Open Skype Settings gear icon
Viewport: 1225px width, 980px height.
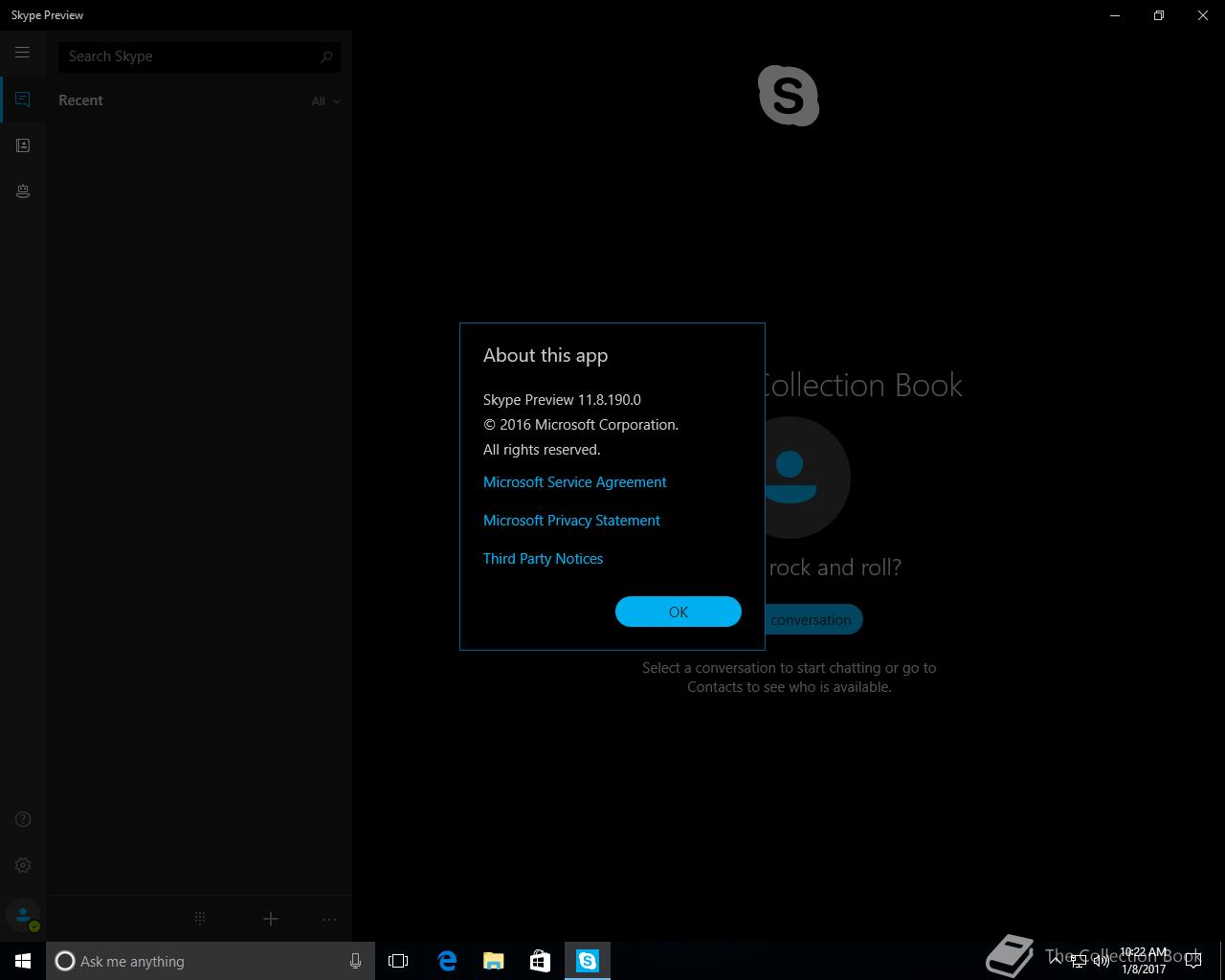[23, 865]
